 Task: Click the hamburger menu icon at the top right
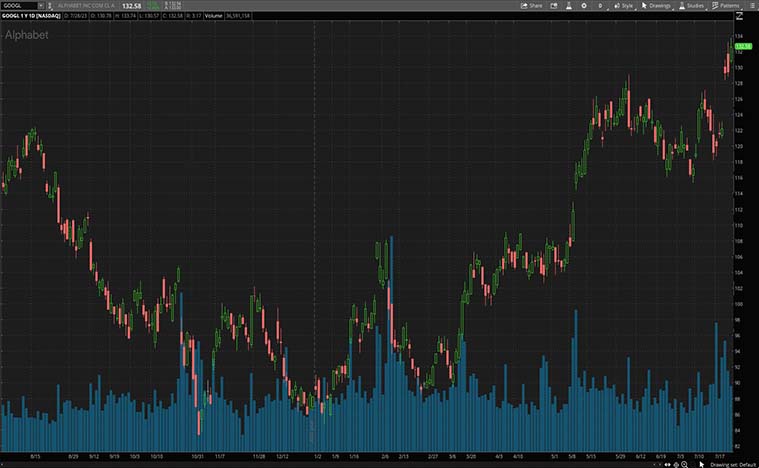tap(751, 5)
